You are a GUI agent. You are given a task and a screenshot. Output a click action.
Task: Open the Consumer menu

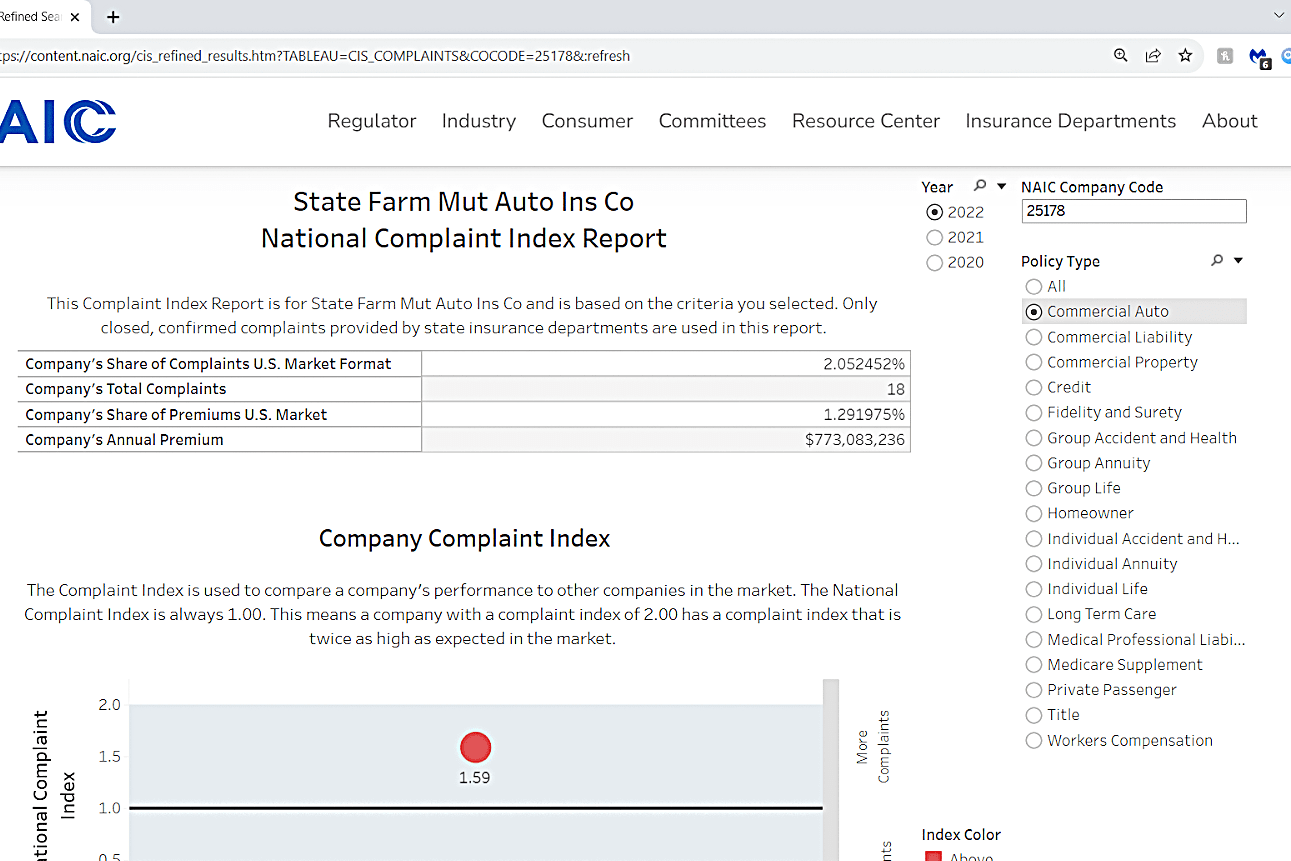pos(587,121)
